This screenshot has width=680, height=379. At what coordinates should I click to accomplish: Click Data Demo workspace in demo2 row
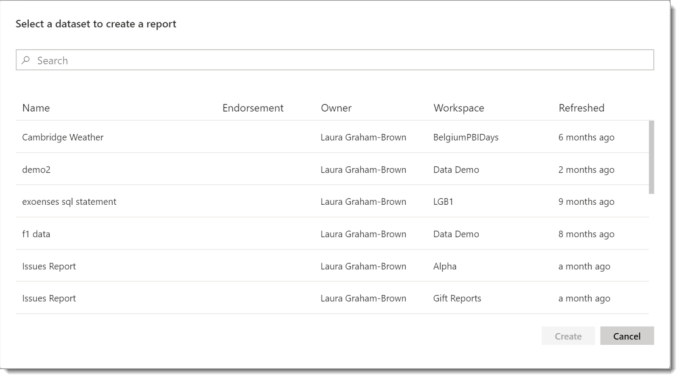(x=456, y=170)
